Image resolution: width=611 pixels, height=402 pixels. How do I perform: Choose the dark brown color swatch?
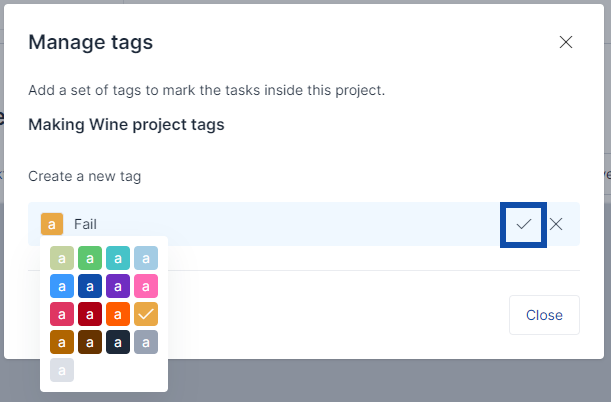click(90, 342)
